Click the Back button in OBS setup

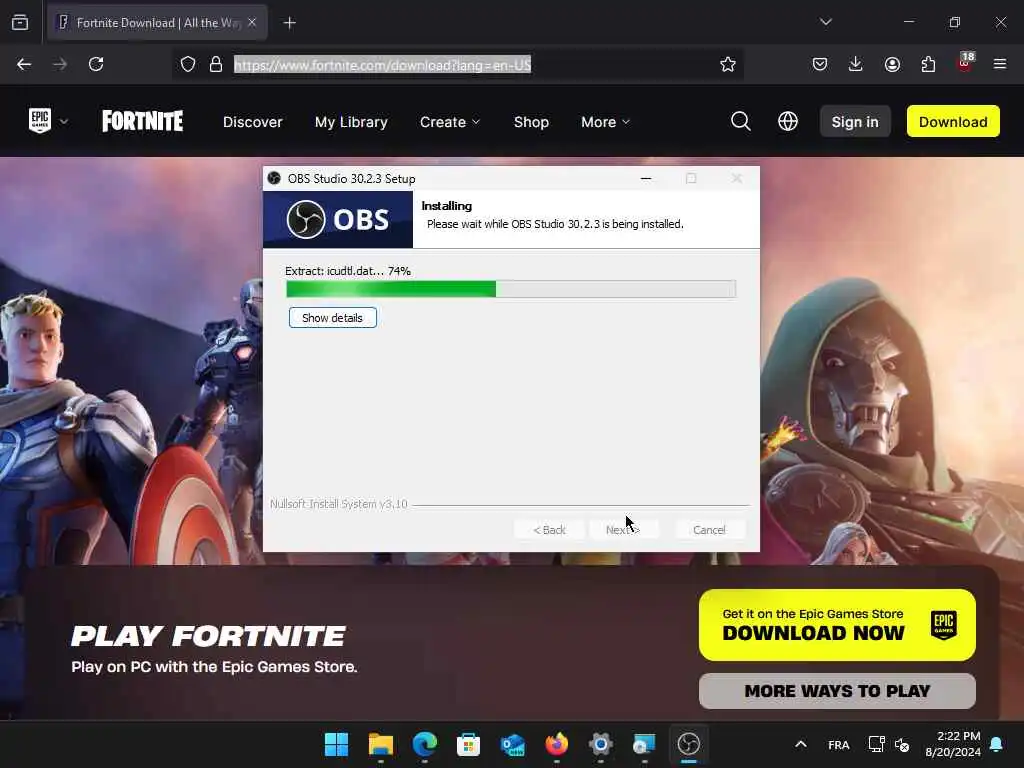click(549, 530)
